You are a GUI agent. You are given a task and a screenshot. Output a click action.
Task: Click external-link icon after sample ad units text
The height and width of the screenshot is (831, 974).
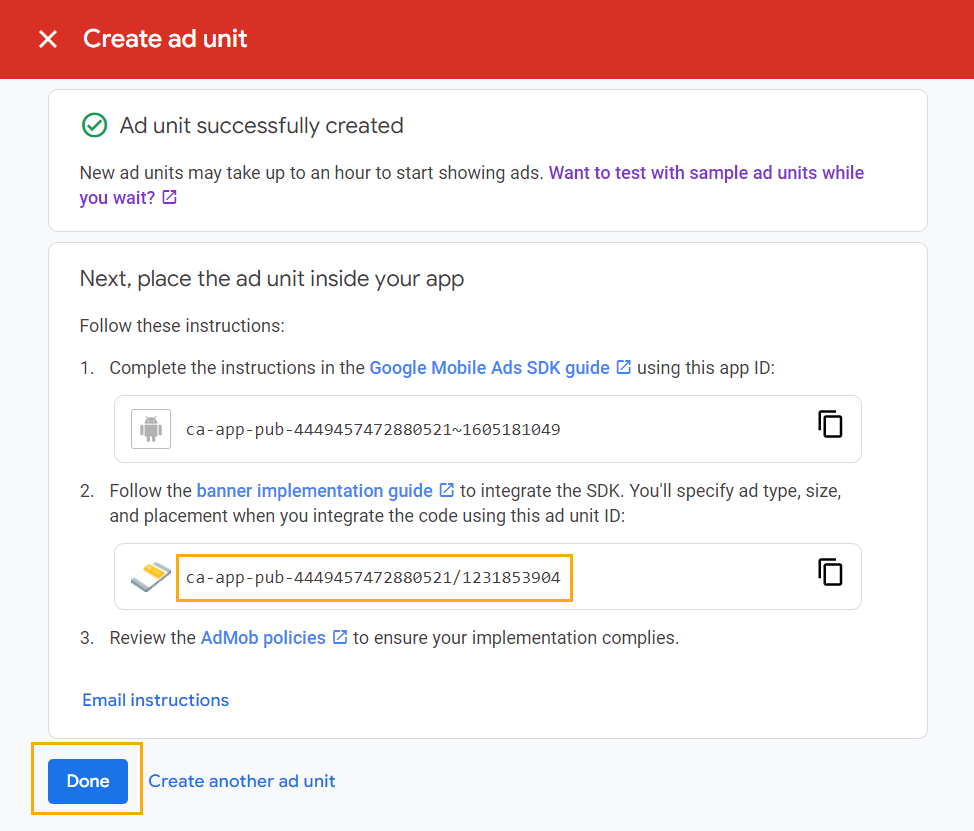click(170, 198)
